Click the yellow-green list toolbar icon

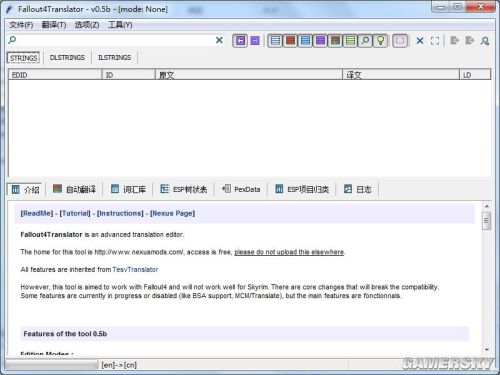(350, 41)
